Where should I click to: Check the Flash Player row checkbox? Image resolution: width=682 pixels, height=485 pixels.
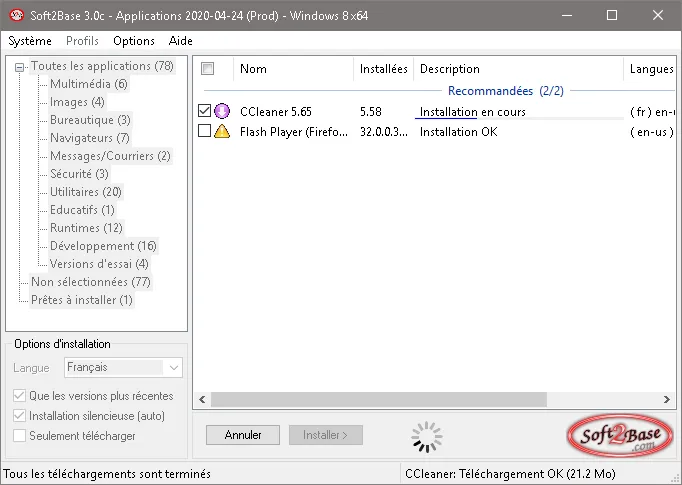tap(204, 130)
